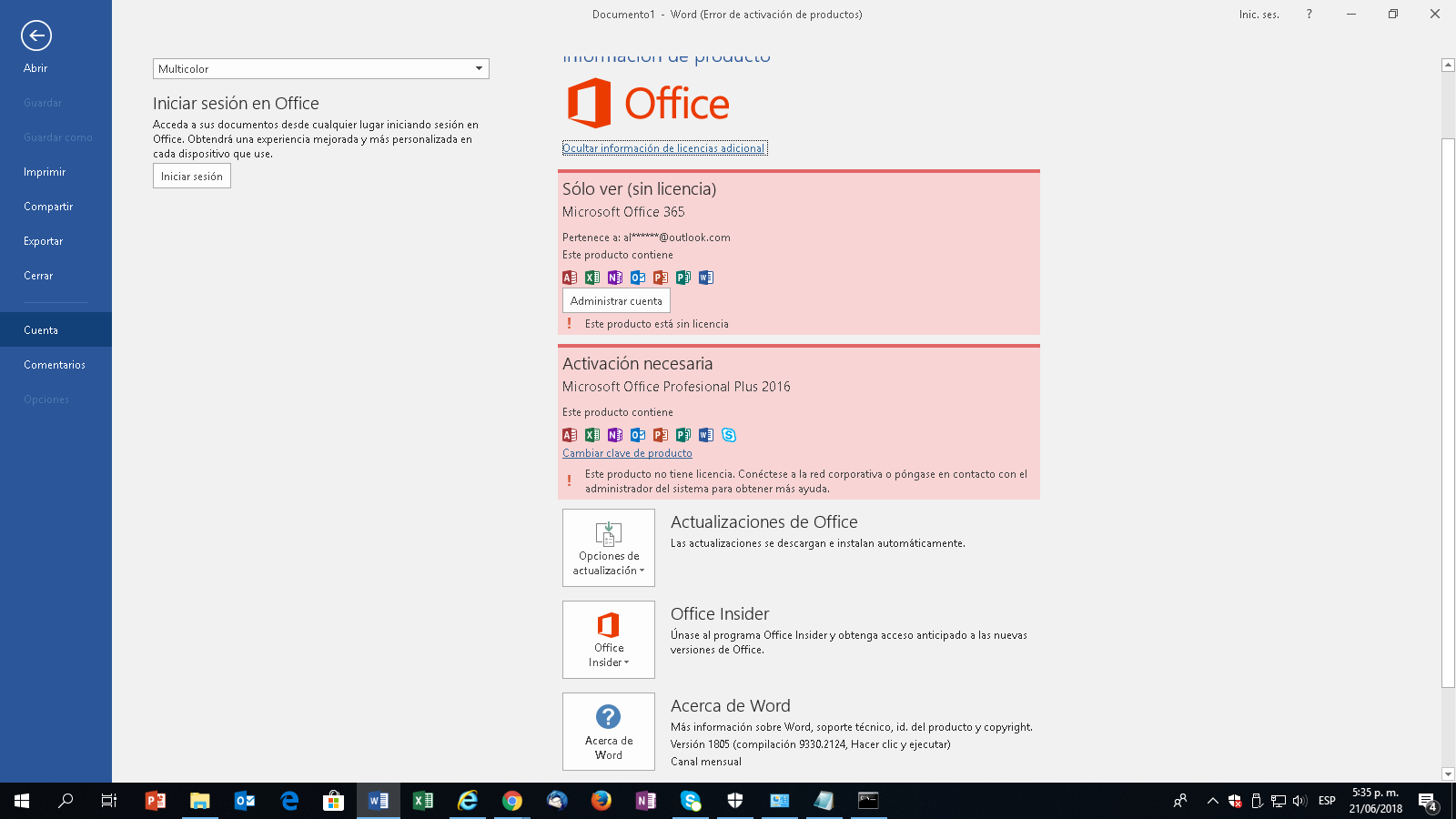Click the PowerPoint icon in the Profesional Plus 2016 row
The height and width of the screenshot is (819, 1456).
click(x=661, y=435)
